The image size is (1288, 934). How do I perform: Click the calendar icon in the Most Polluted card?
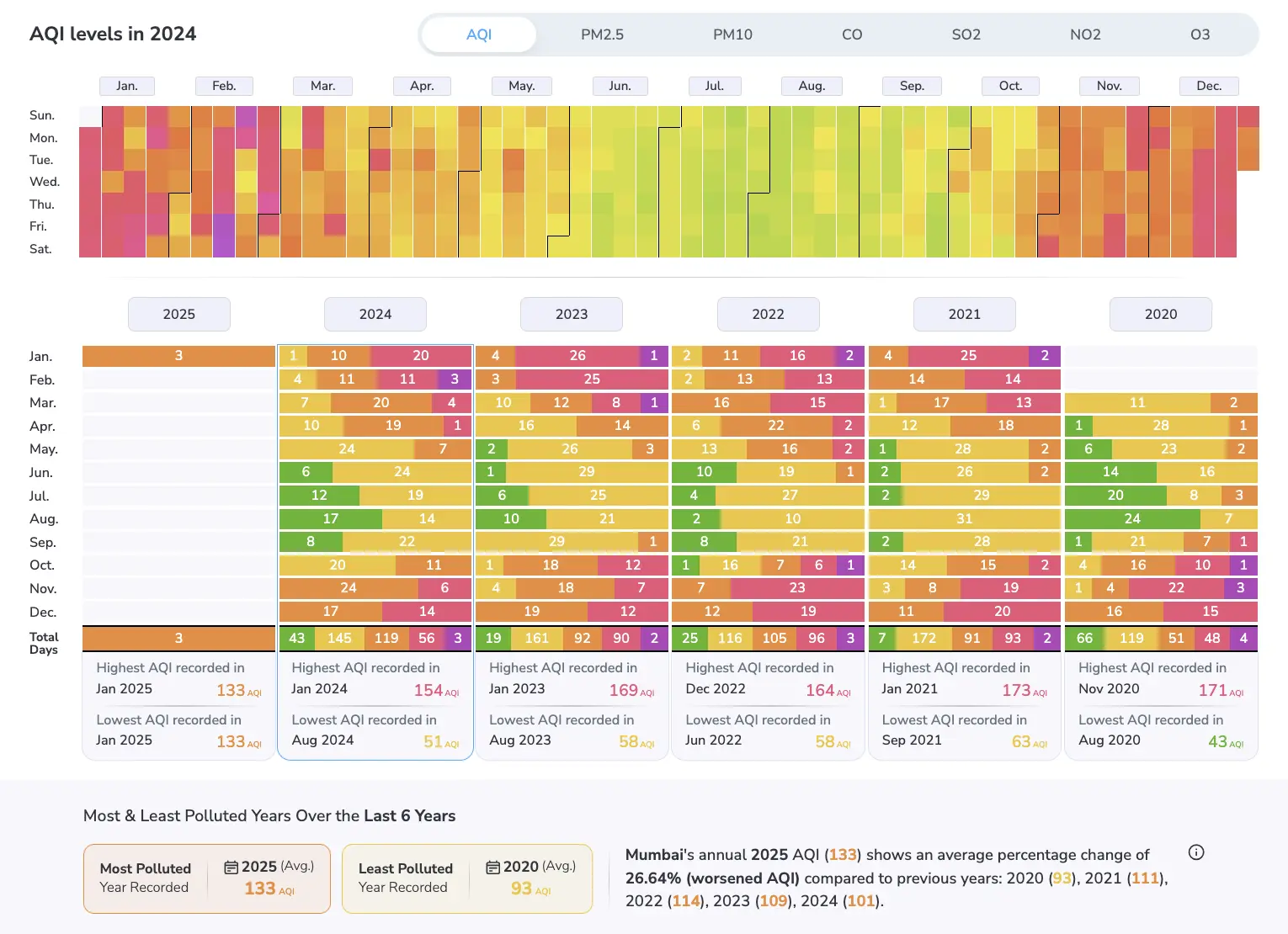coord(231,867)
